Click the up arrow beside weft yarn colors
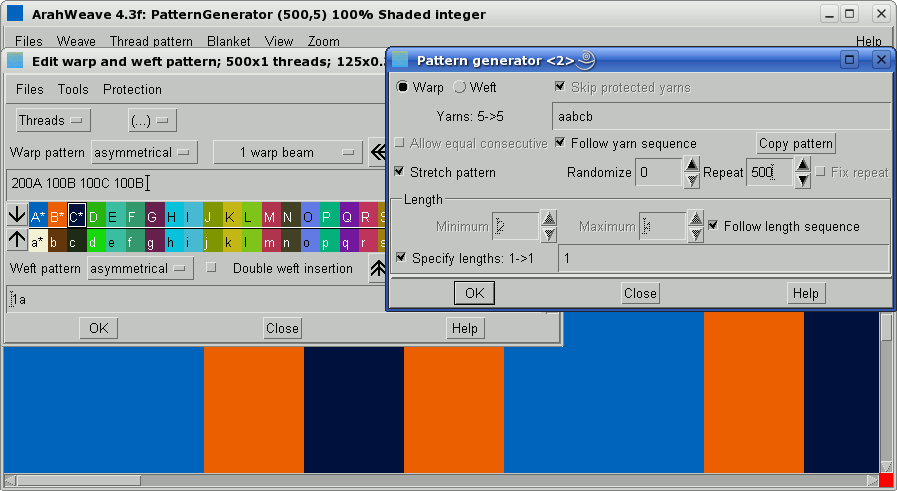 (x=17, y=240)
